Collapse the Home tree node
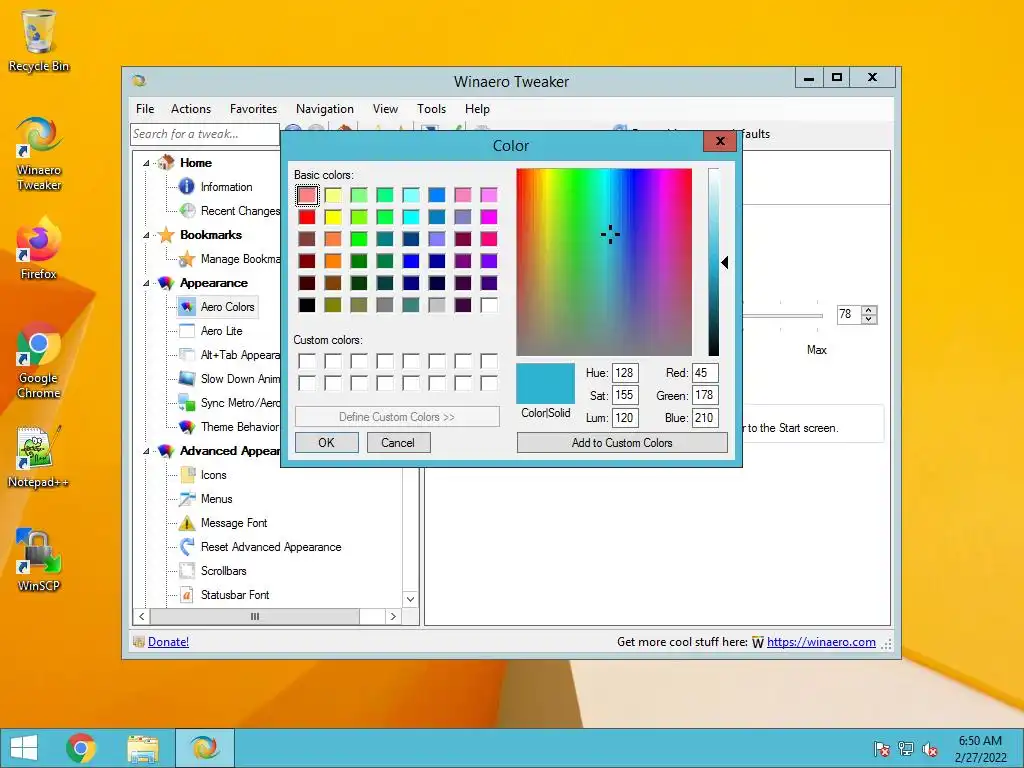1024x768 pixels. coord(146,163)
